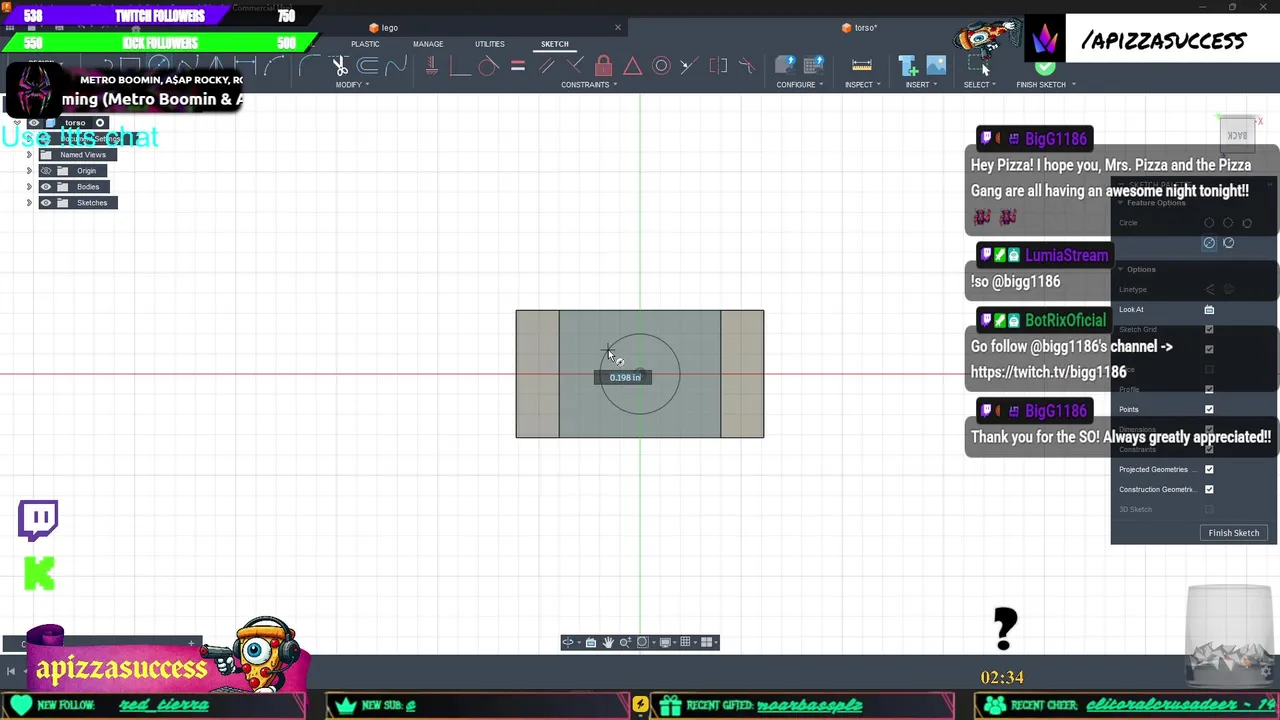
Task: Hide the Sketches folder
Action: tap(45, 203)
